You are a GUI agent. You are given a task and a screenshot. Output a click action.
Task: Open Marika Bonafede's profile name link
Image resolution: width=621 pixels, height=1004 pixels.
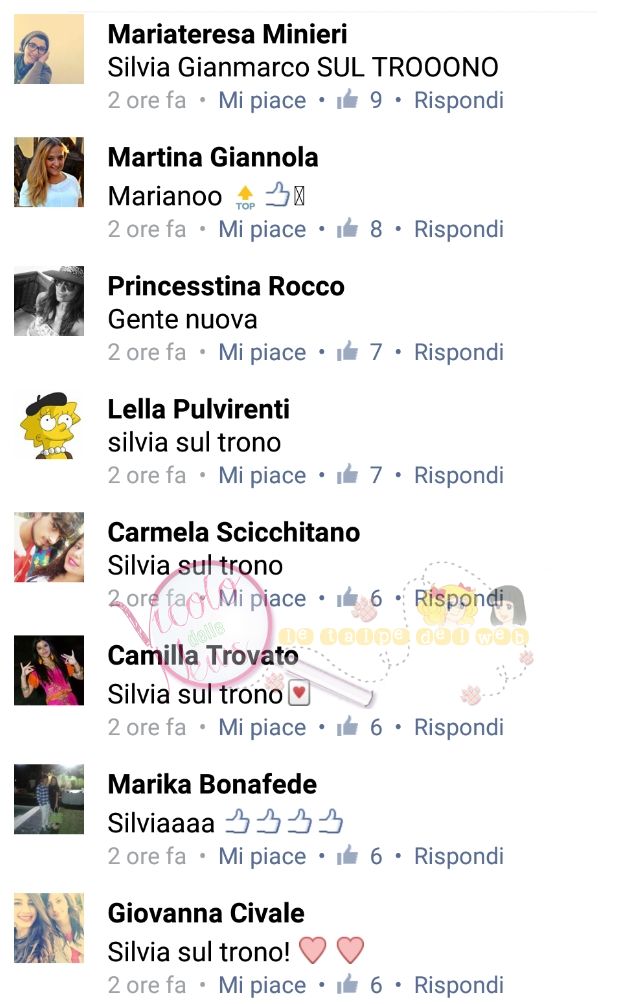pyautogui.click(x=212, y=784)
